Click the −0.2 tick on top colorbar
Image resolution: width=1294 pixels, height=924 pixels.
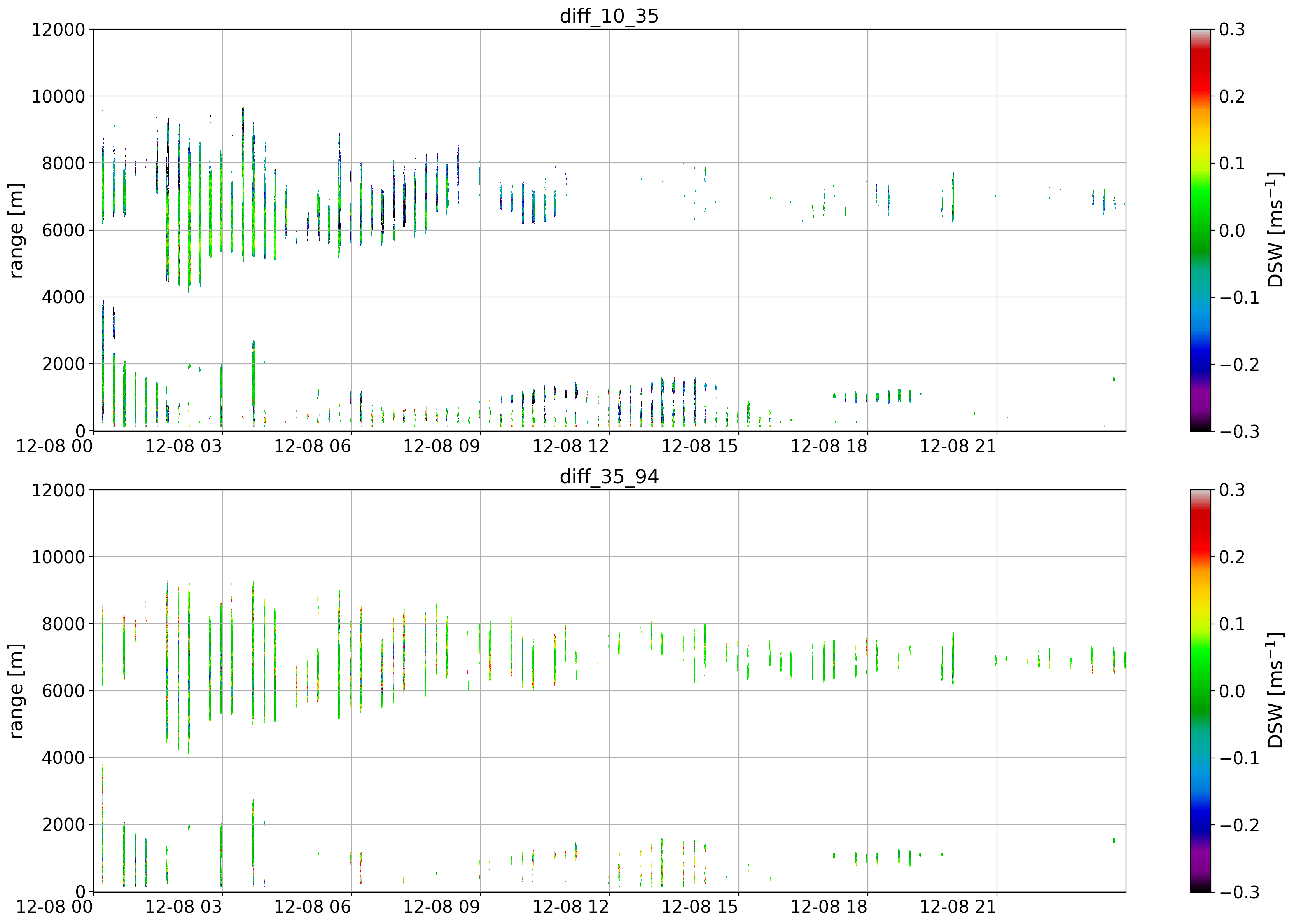click(1239, 365)
